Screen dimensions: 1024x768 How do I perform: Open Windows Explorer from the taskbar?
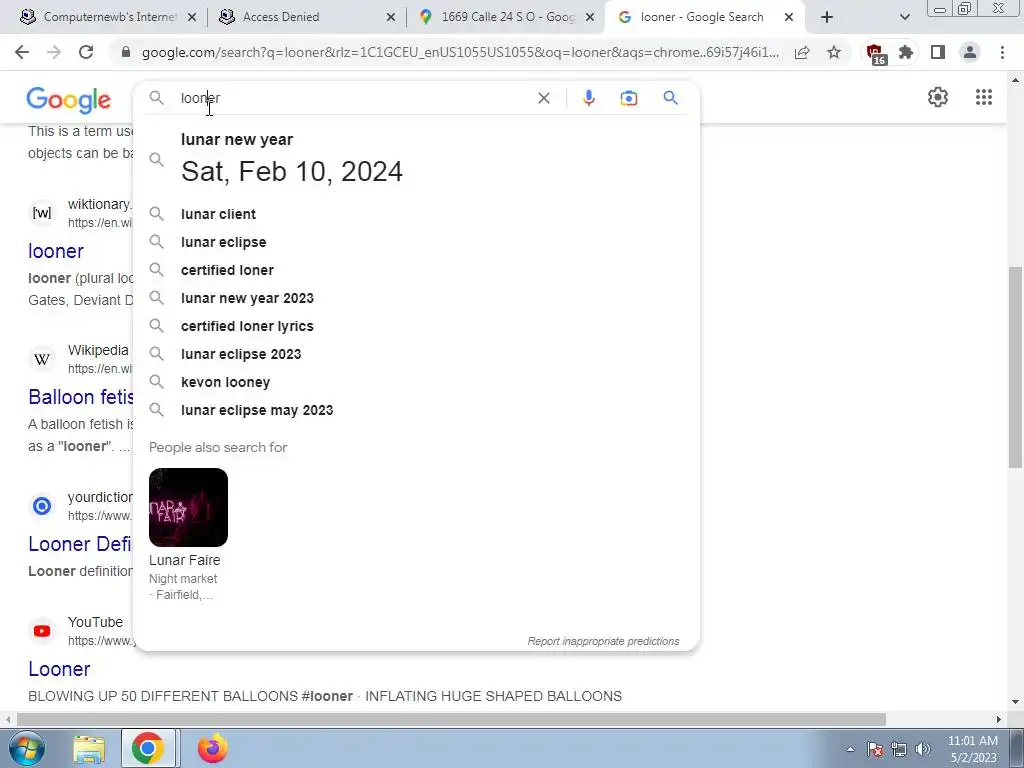[89, 749]
